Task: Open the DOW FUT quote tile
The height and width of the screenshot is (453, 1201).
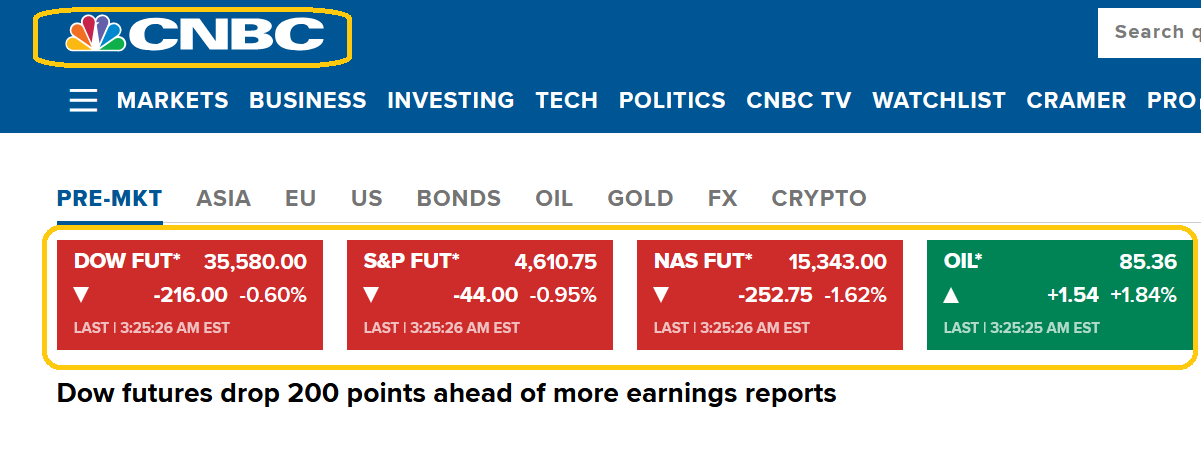Action: click(x=190, y=294)
